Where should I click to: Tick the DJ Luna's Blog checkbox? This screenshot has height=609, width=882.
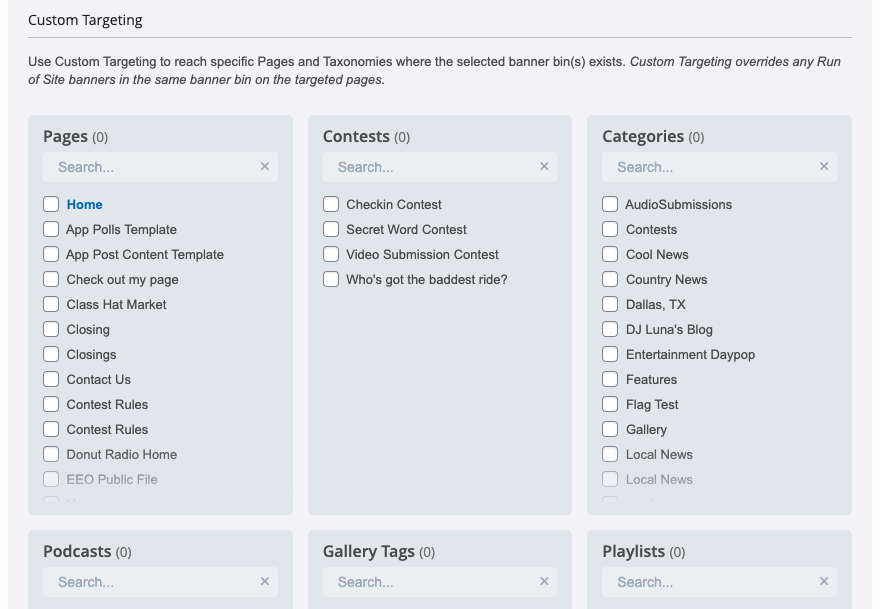pos(610,330)
